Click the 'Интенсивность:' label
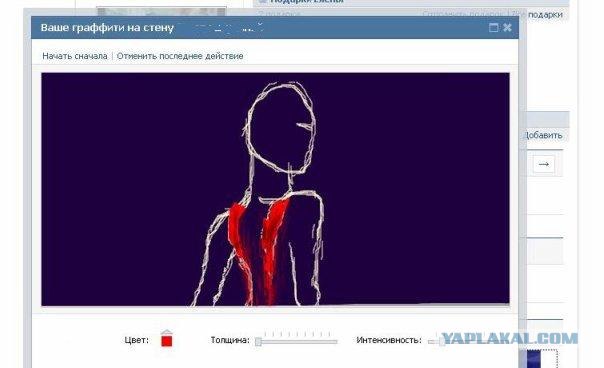The height and width of the screenshot is (368, 604). 389,340
